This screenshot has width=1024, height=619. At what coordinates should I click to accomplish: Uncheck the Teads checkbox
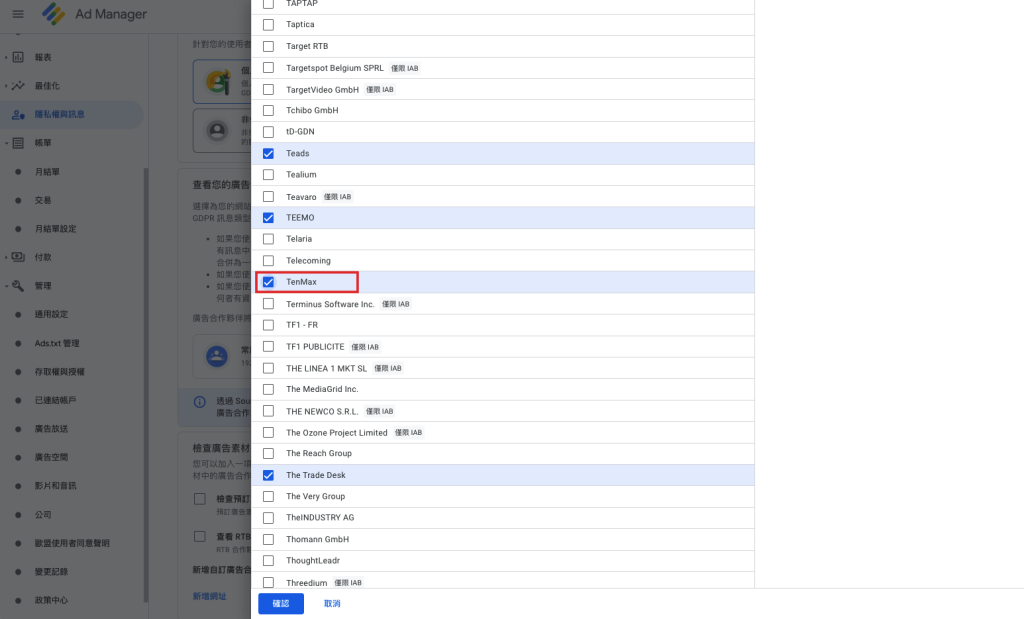click(x=268, y=153)
